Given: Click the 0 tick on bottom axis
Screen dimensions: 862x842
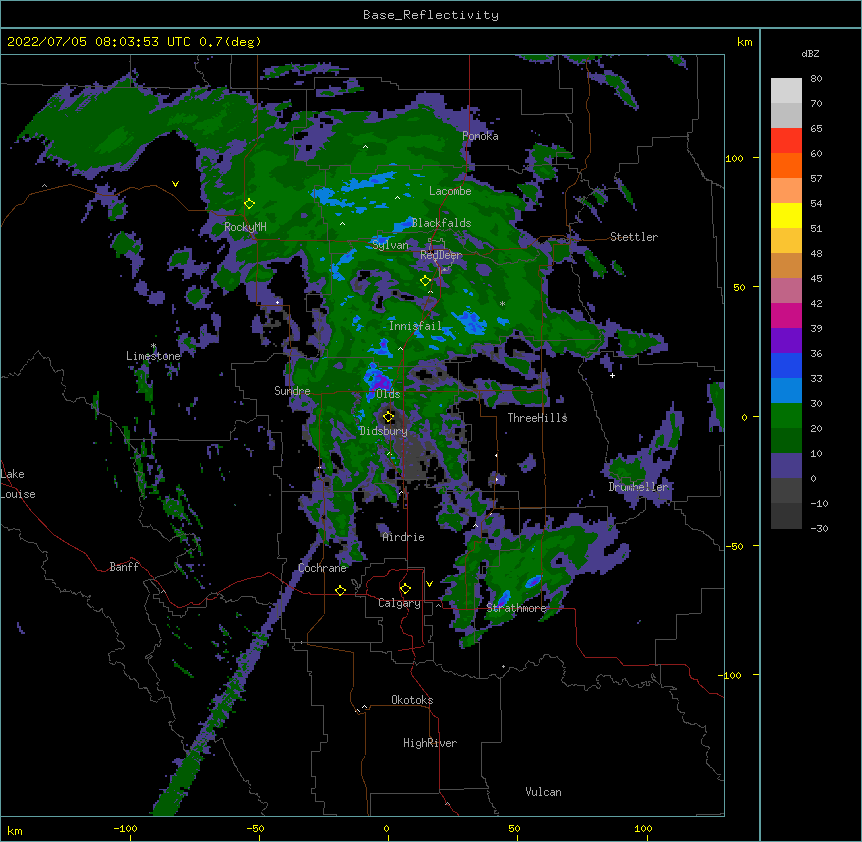Looking at the screenshot, I should click(386, 828).
